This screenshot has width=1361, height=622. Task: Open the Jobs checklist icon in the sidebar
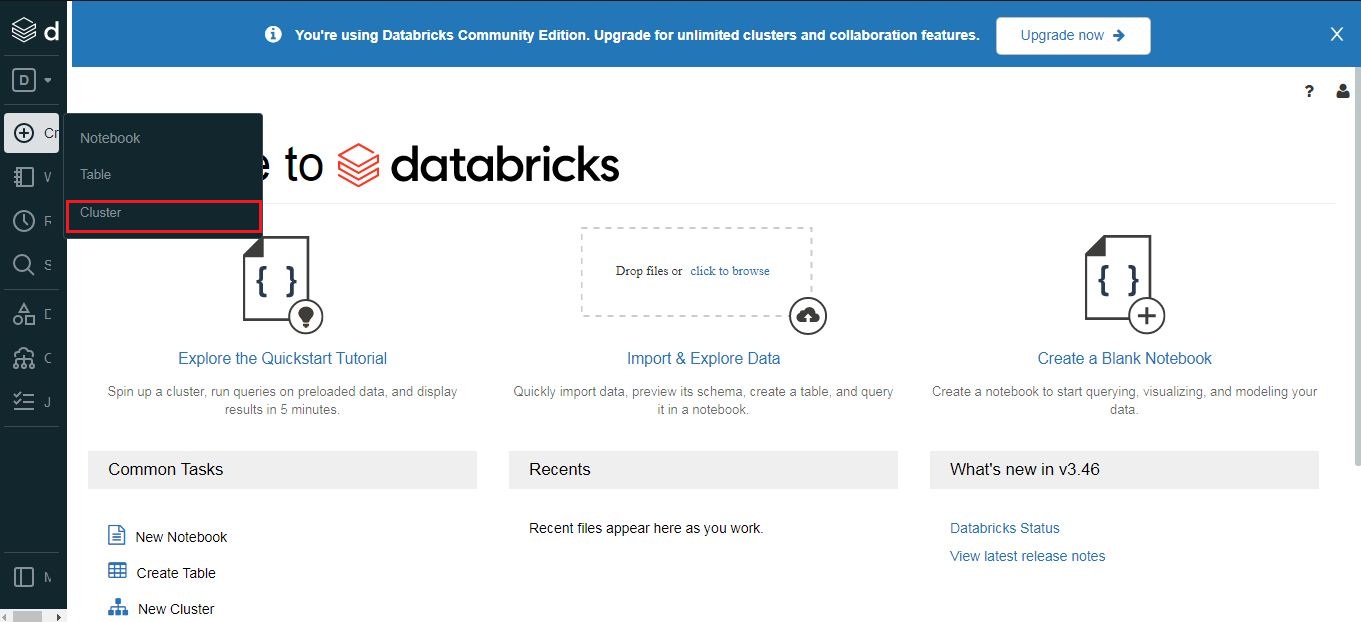coord(24,401)
